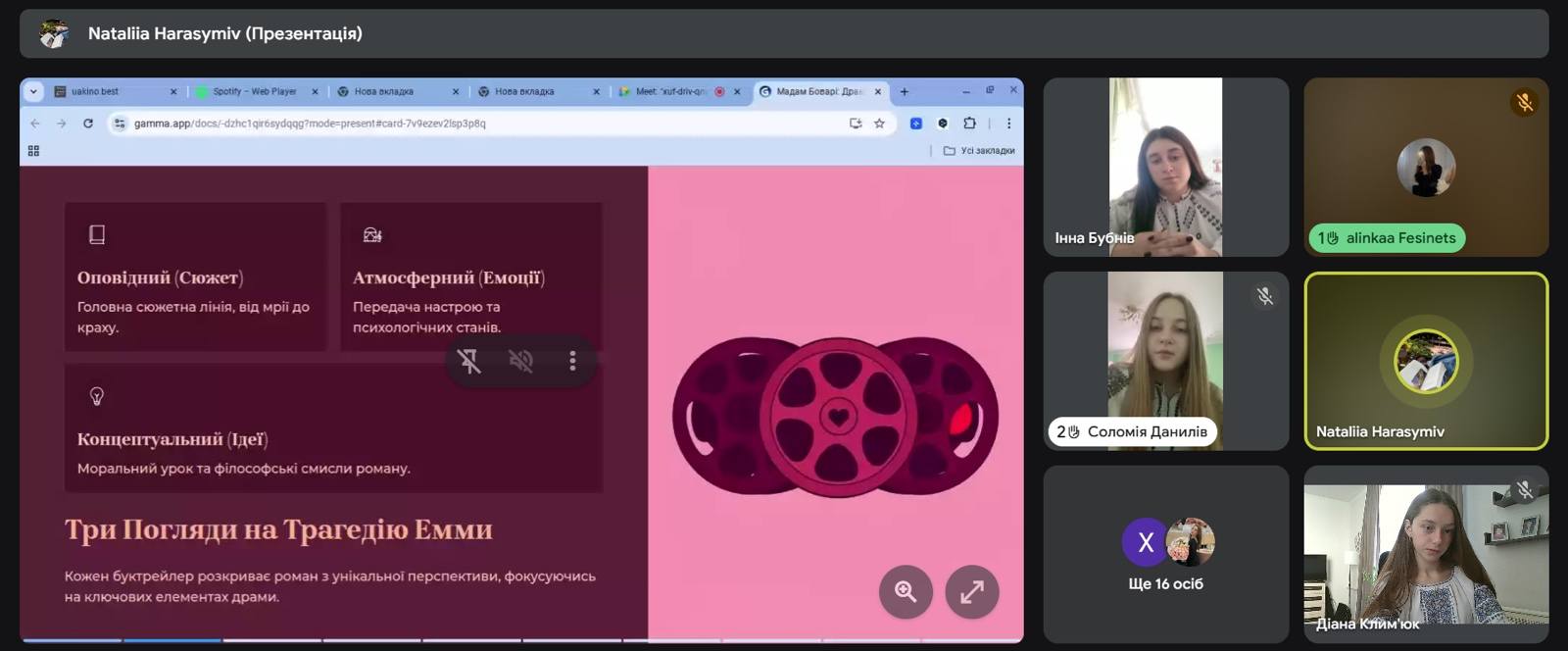Viewport: 1568px width, 651px height.
Task: Select Соломія Данилів's video tile
Action: (1165, 361)
